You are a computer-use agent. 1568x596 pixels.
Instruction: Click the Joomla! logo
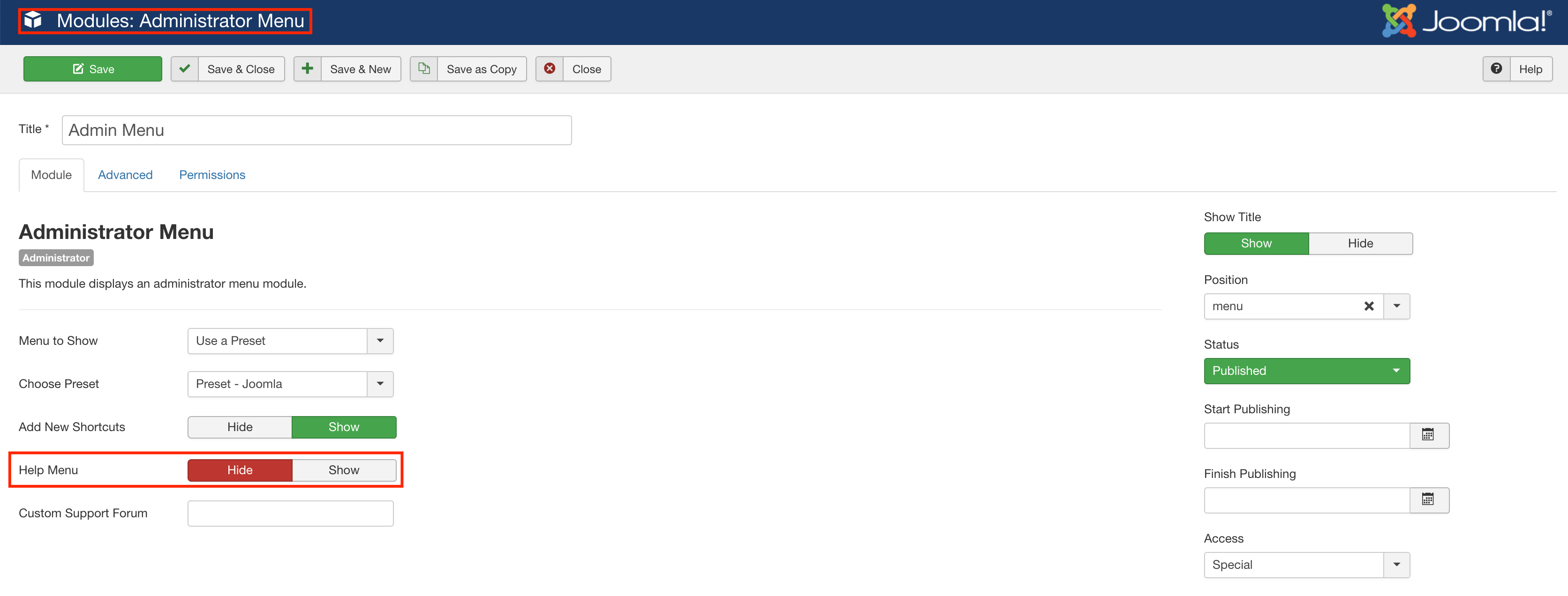click(1466, 22)
